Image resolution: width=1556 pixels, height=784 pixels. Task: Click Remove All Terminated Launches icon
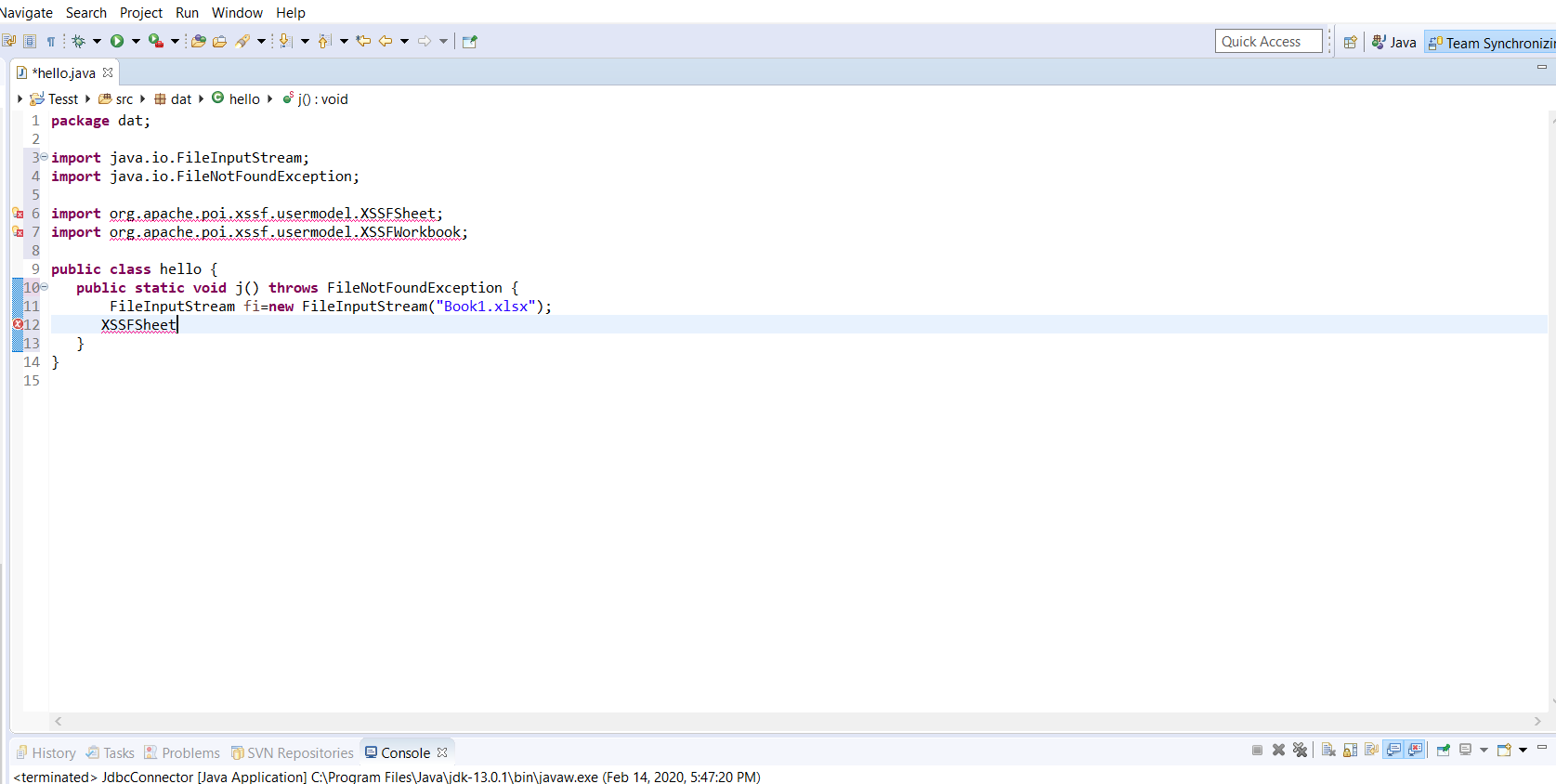tap(1300, 751)
